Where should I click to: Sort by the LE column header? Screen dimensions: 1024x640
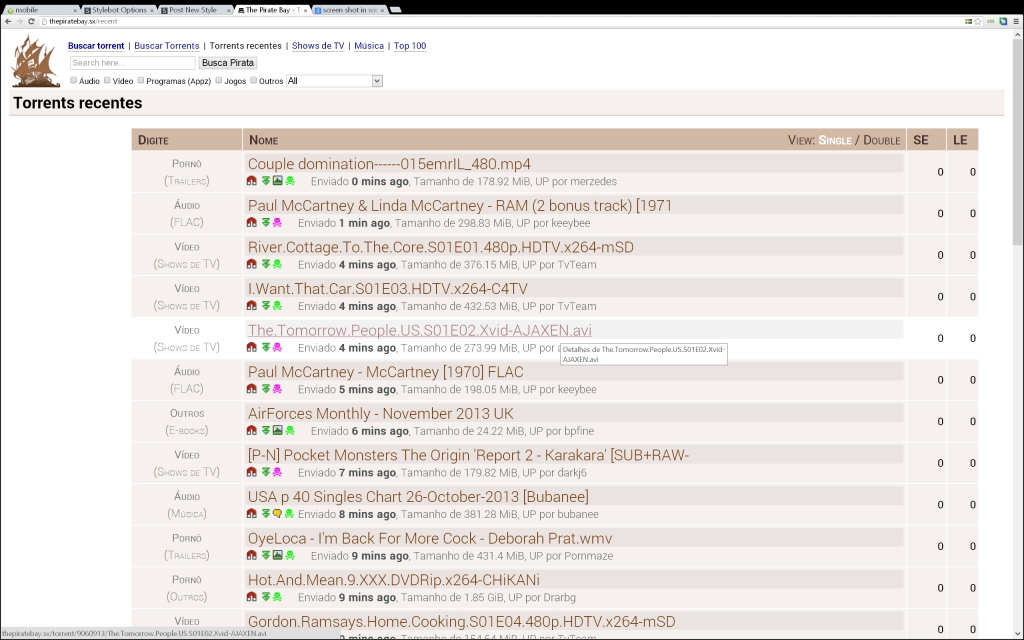[x=960, y=140]
